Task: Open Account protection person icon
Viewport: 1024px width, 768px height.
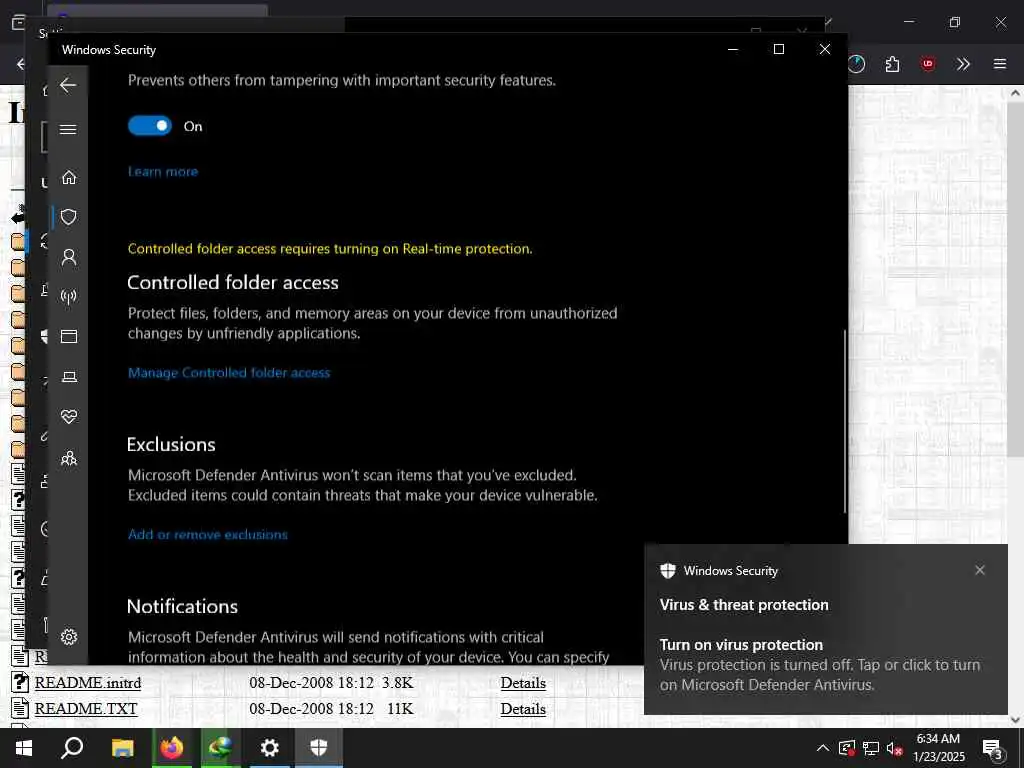Action: [69, 257]
